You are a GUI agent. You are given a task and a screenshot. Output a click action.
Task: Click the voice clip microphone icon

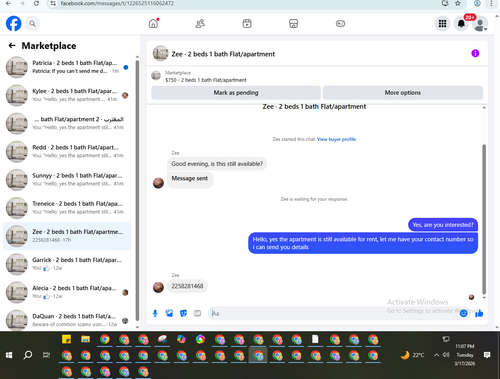coord(155,313)
